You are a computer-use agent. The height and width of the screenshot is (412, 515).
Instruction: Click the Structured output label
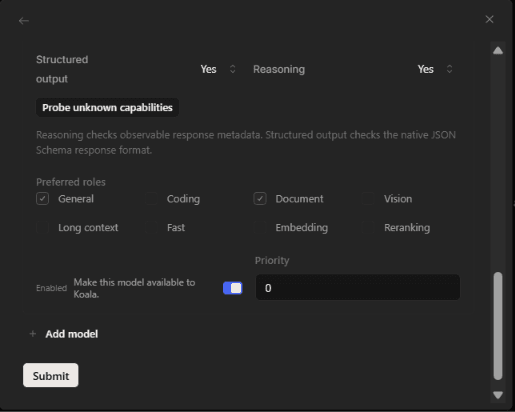[x=62, y=69]
